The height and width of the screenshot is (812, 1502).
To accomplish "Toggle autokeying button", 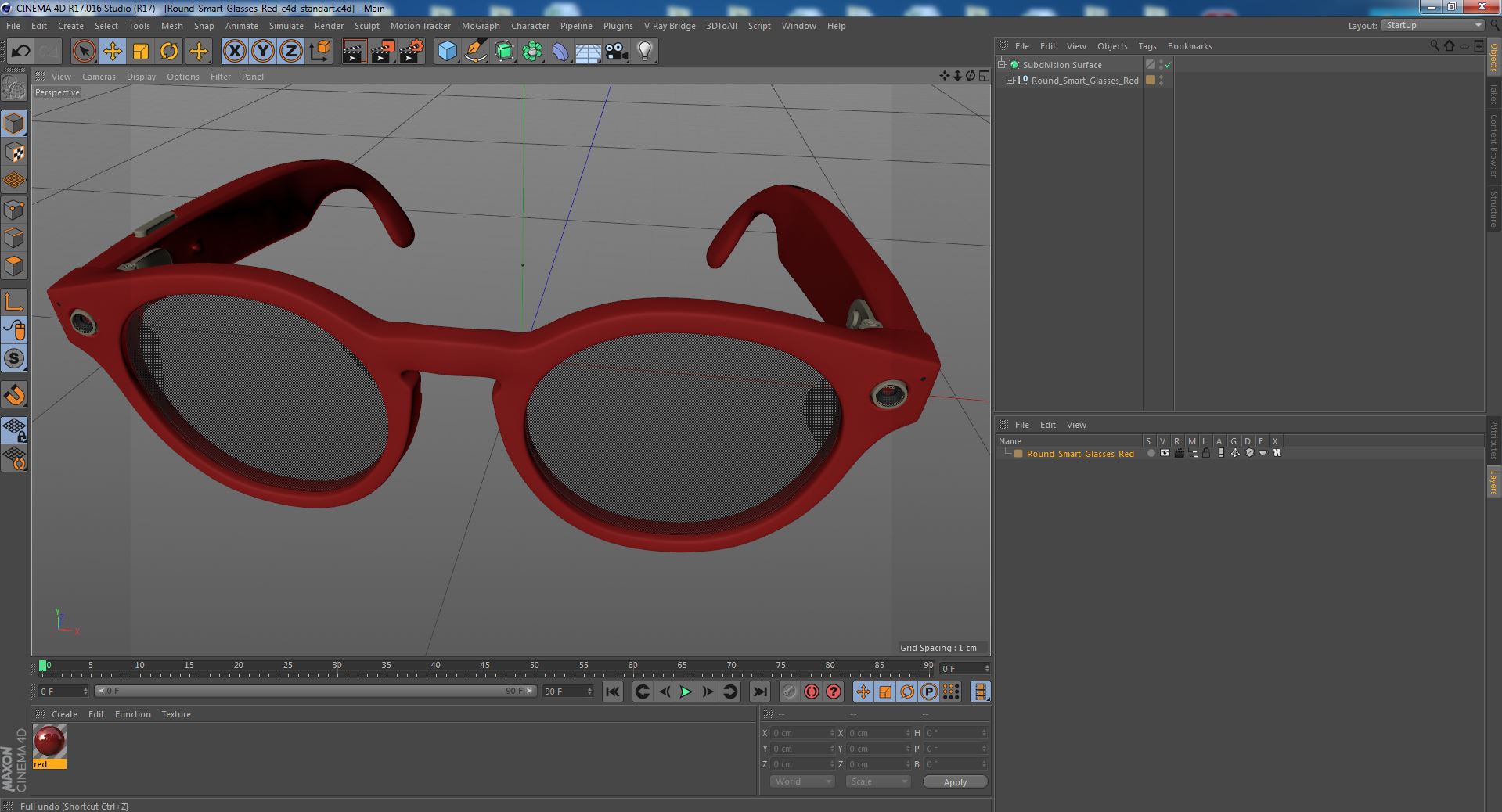I will 812,692.
